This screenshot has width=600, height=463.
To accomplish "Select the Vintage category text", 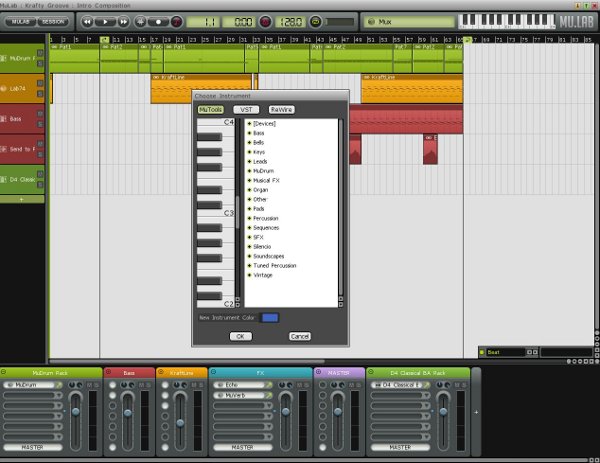I will point(262,275).
